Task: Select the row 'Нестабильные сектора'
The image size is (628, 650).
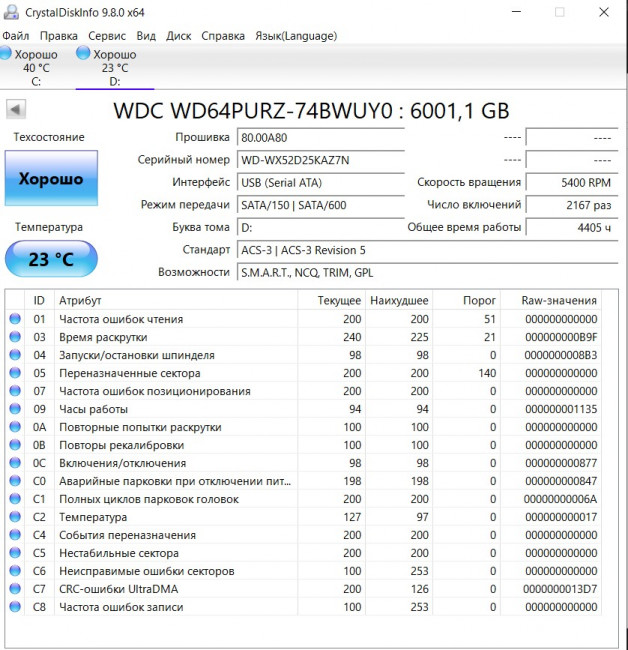Action: click(303, 553)
